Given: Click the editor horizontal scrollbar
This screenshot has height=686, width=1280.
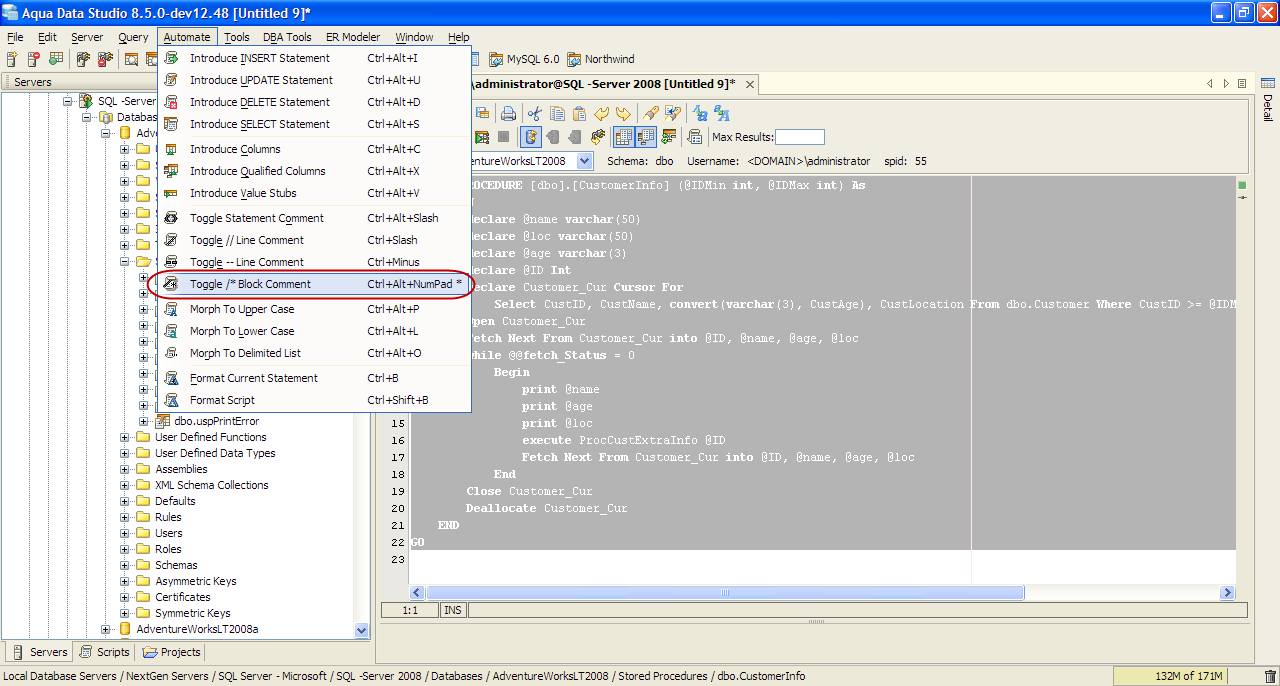Looking at the screenshot, I should point(725,593).
